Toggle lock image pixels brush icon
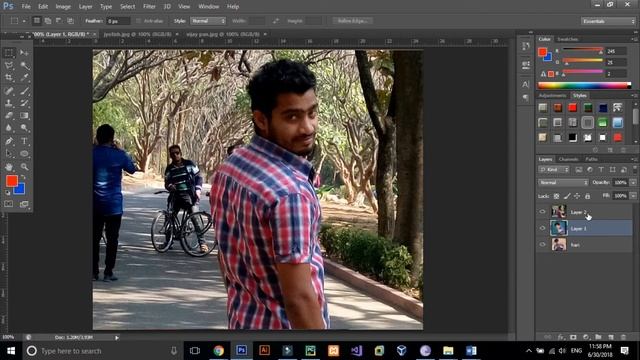640x360 pixels. (x=567, y=196)
